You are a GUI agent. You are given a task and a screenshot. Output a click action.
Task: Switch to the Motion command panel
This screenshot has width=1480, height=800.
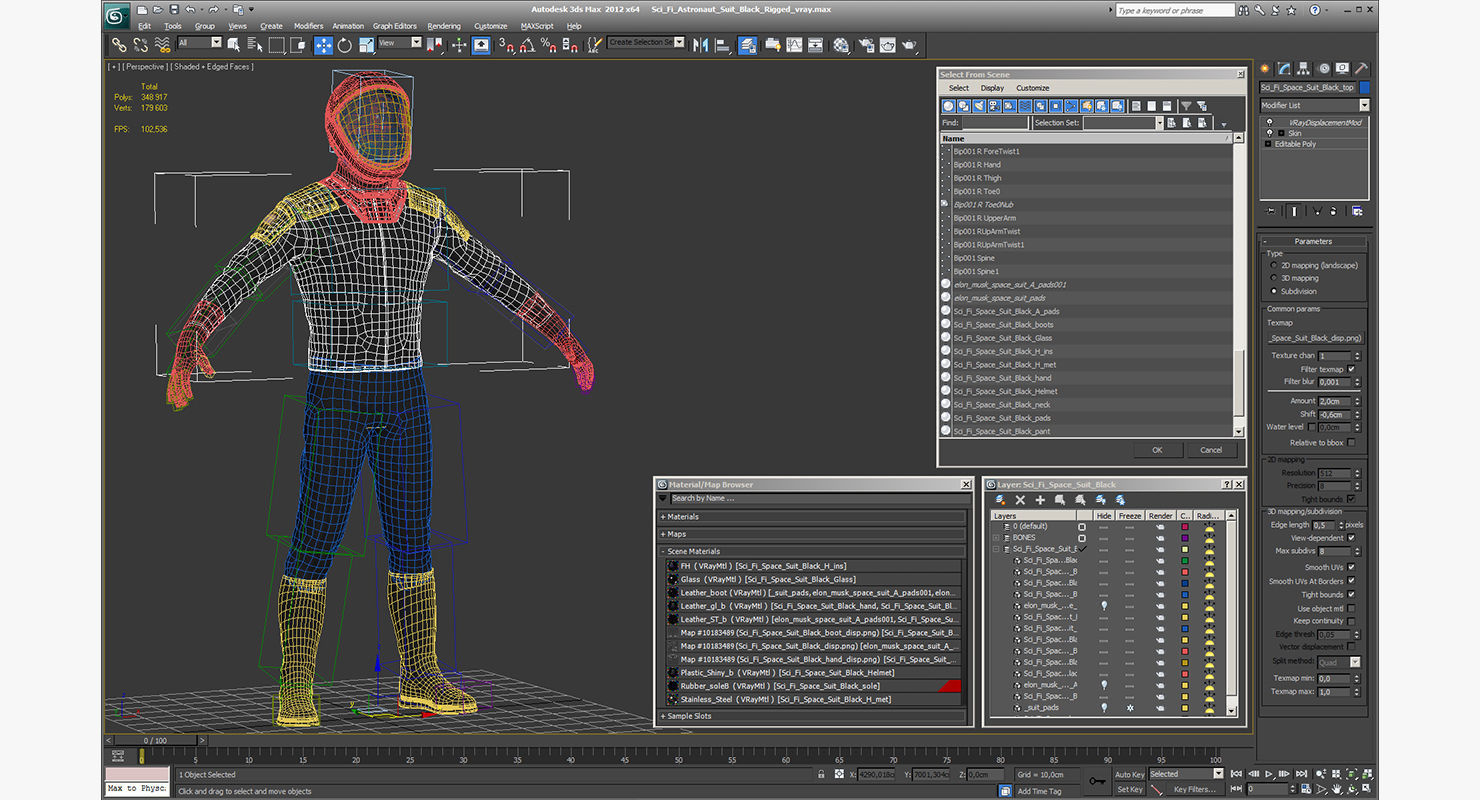coord(1324,69)
